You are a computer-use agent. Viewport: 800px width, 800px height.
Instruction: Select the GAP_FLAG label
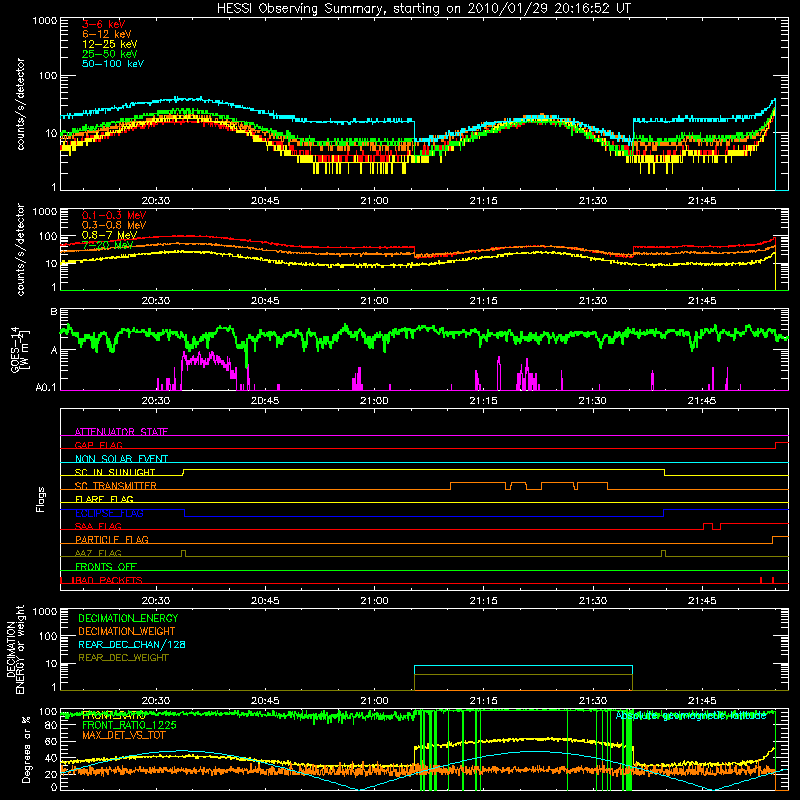coord(98,445)
